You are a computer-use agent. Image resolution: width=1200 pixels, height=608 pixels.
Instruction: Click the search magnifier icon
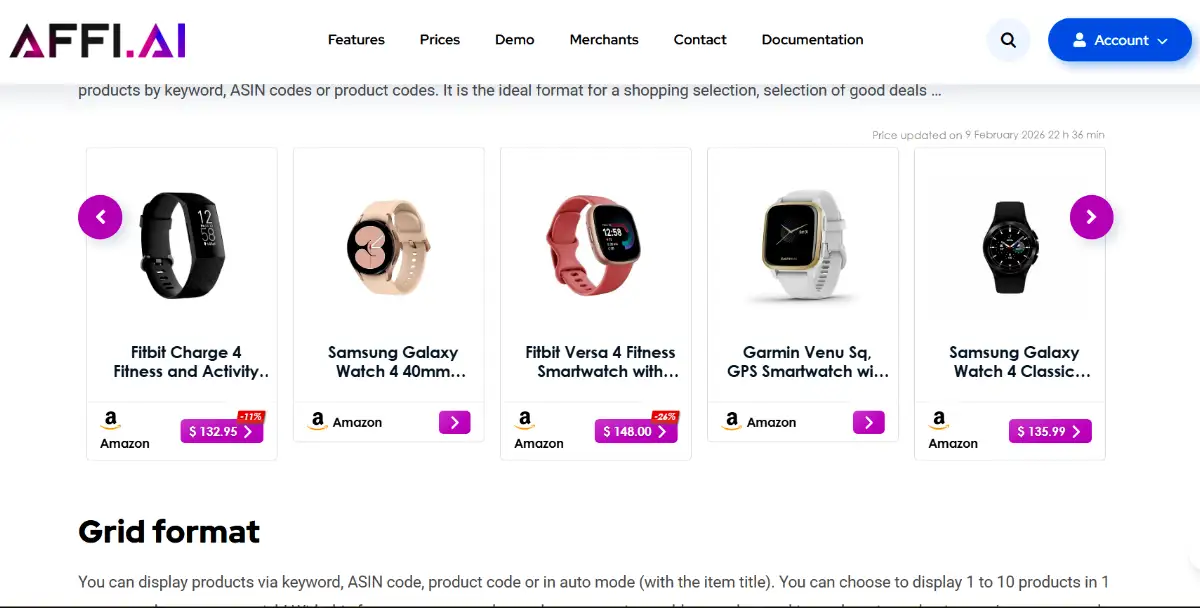1008,40
